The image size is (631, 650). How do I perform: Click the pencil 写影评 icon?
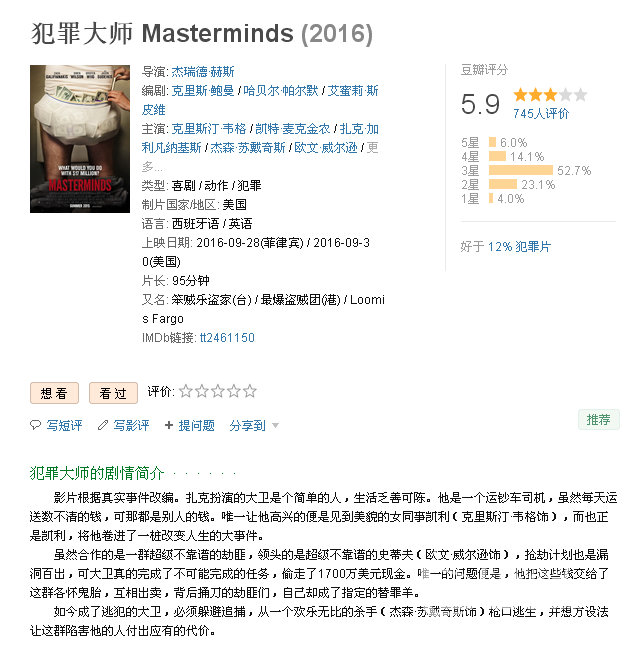tap(103, 425)
